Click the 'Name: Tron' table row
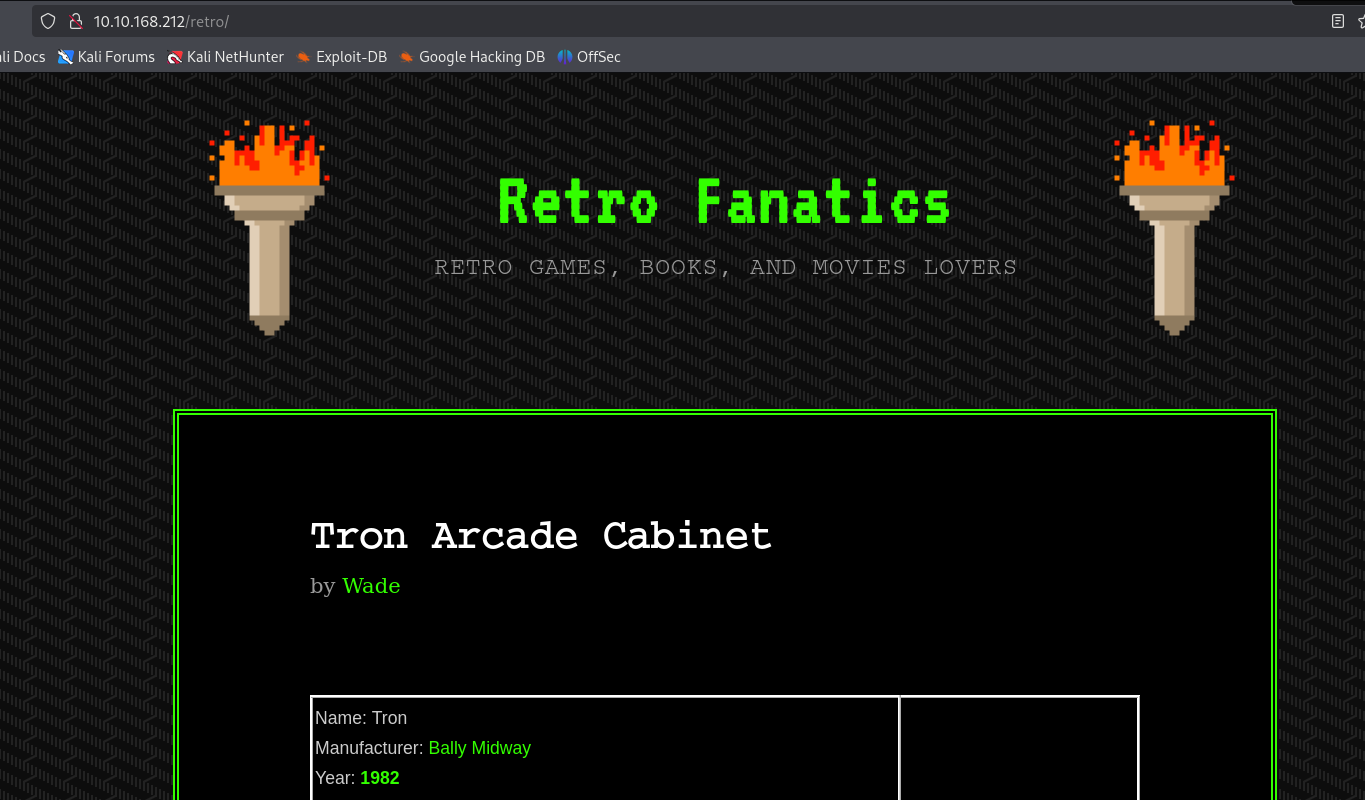The image size is (1365, 800). tap(361, 718)
